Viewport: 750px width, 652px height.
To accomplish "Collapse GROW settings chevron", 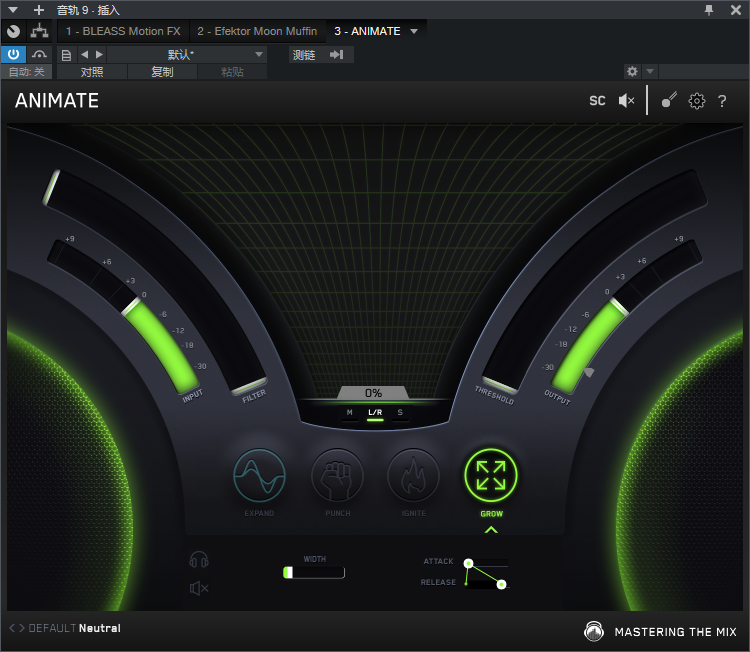I will click(x=491, y=530).
